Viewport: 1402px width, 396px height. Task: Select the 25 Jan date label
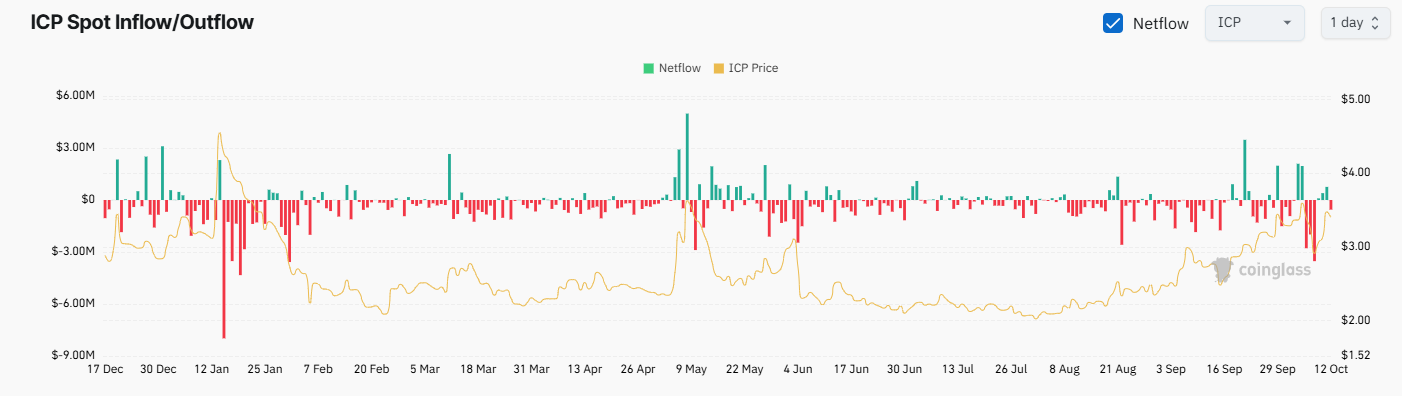tap(265, 369)
